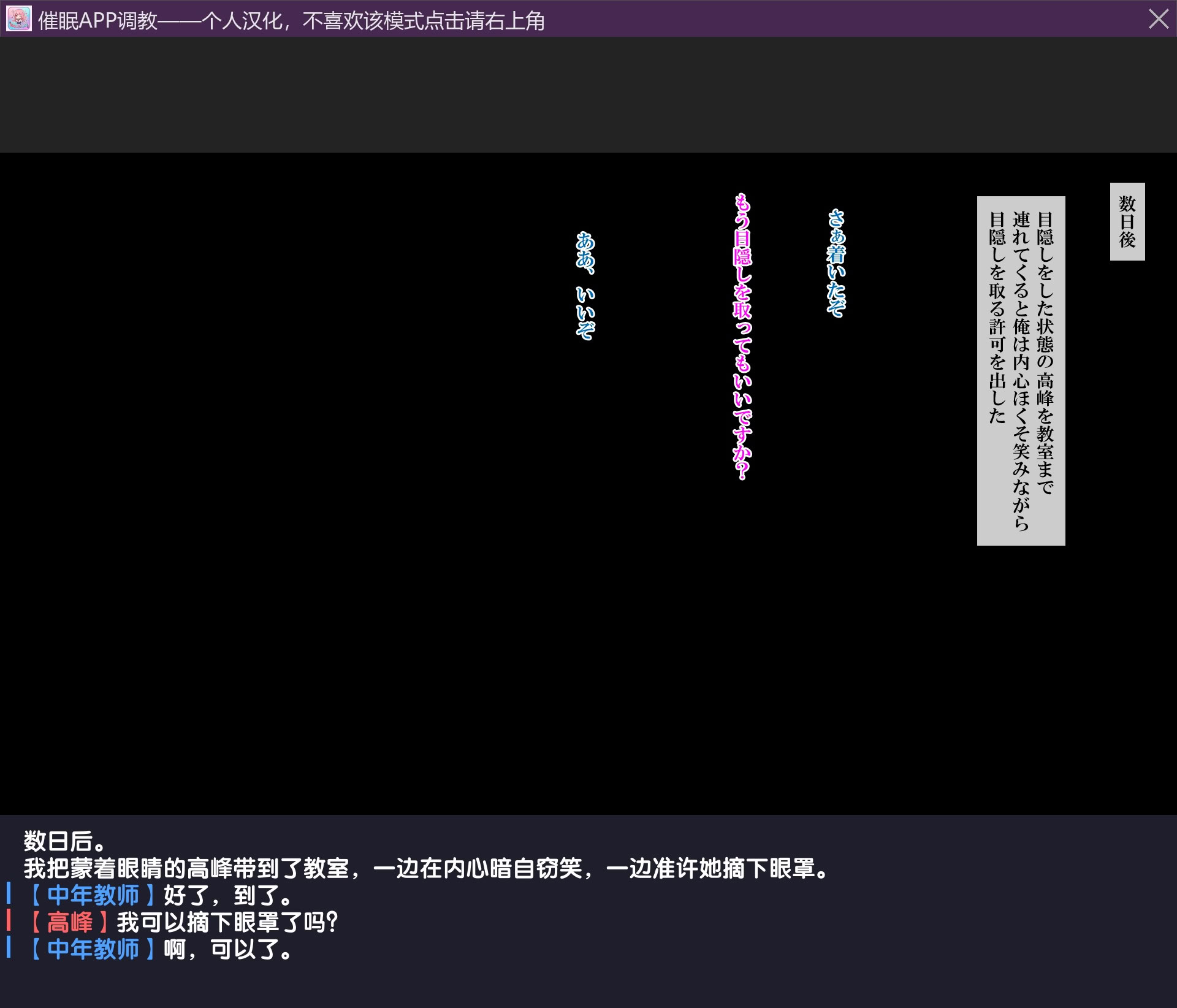Click the blue vertical text さあ着いたぞ

click(836, 263)
